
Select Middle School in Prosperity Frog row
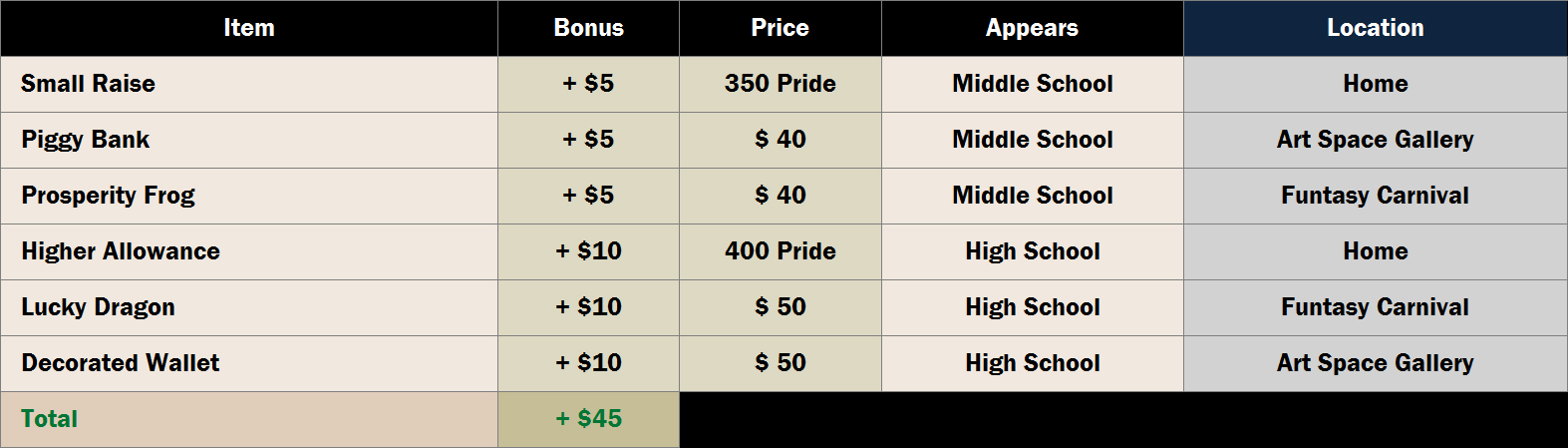pos(1032,196)
